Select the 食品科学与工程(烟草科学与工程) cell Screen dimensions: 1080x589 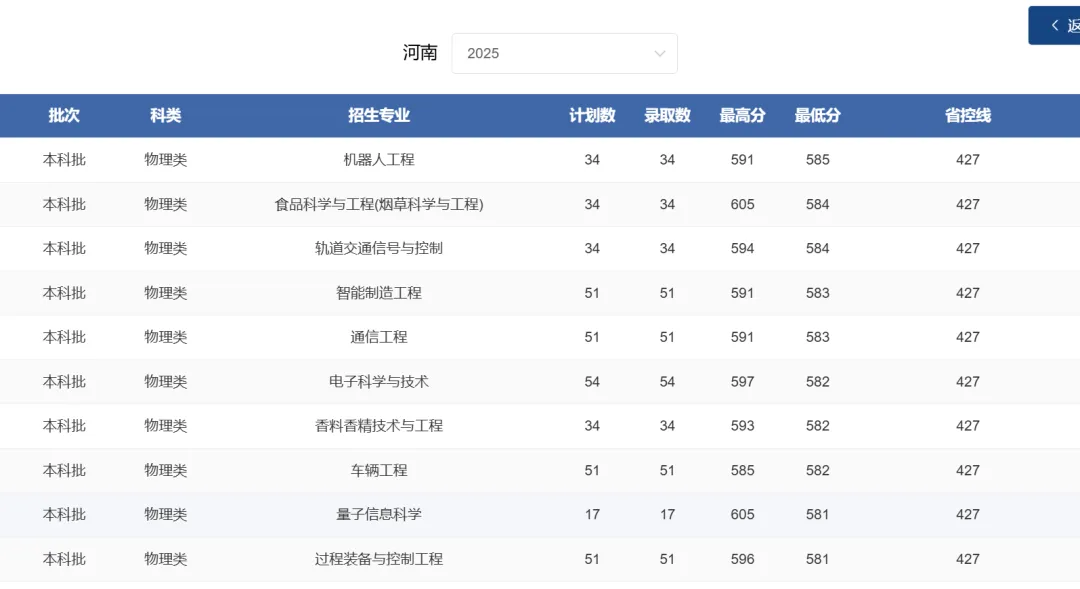(379, 205)
